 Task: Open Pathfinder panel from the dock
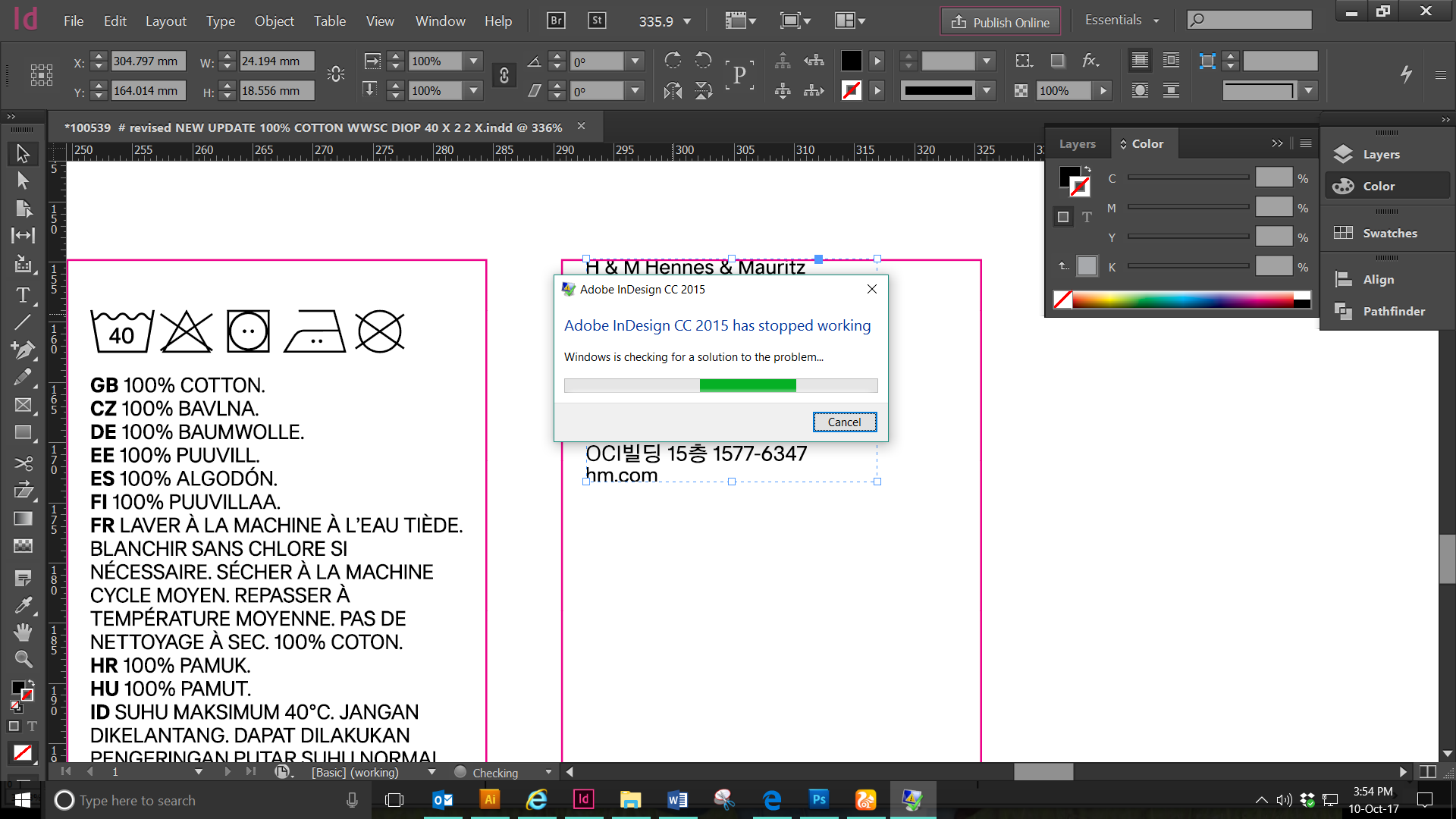[1387, 311]
